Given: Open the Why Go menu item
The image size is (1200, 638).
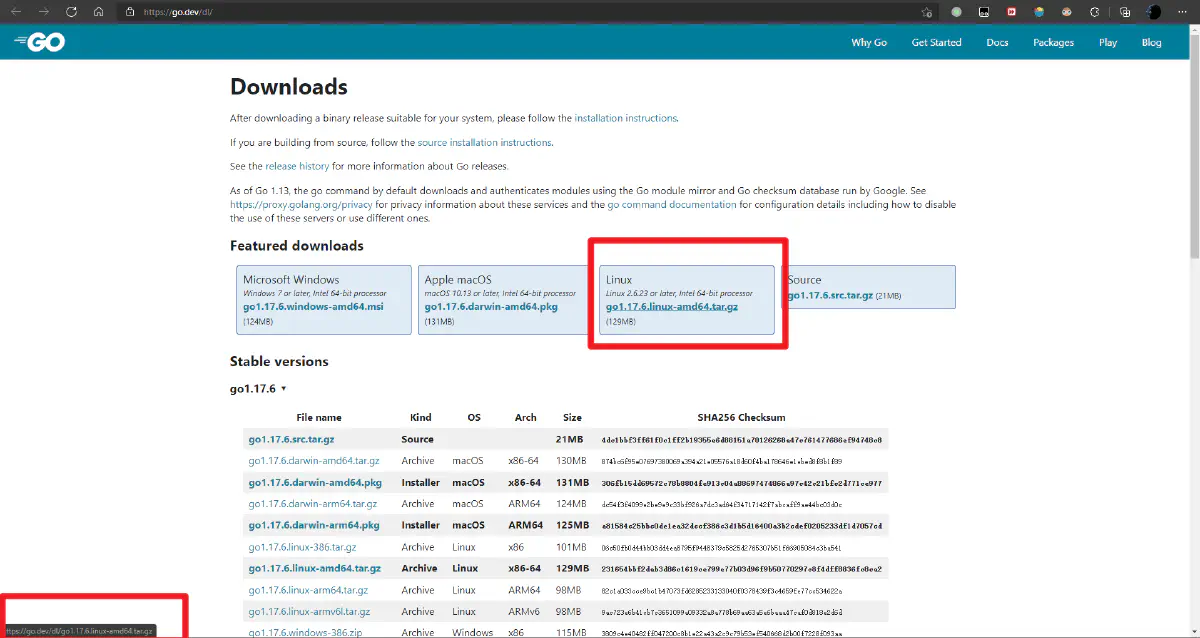Looking at the screenshot, I should click(869, 42).
